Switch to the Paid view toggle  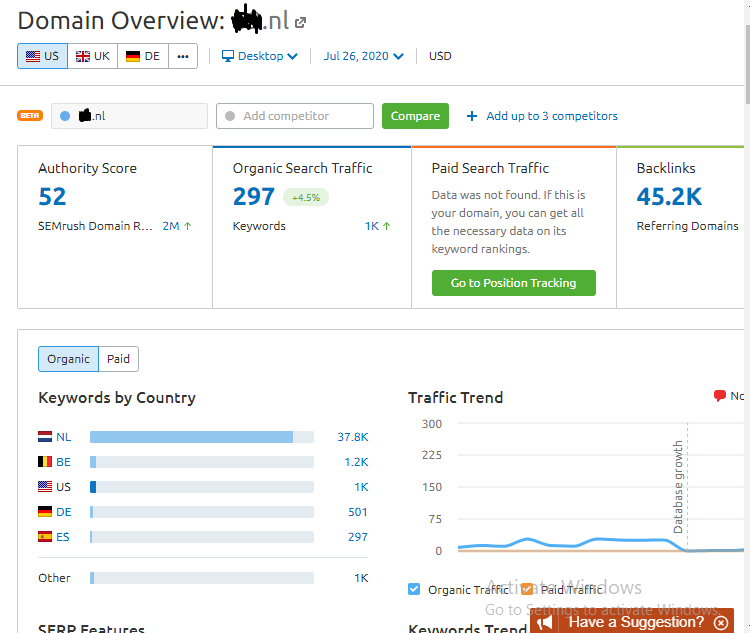click(118, 359)
